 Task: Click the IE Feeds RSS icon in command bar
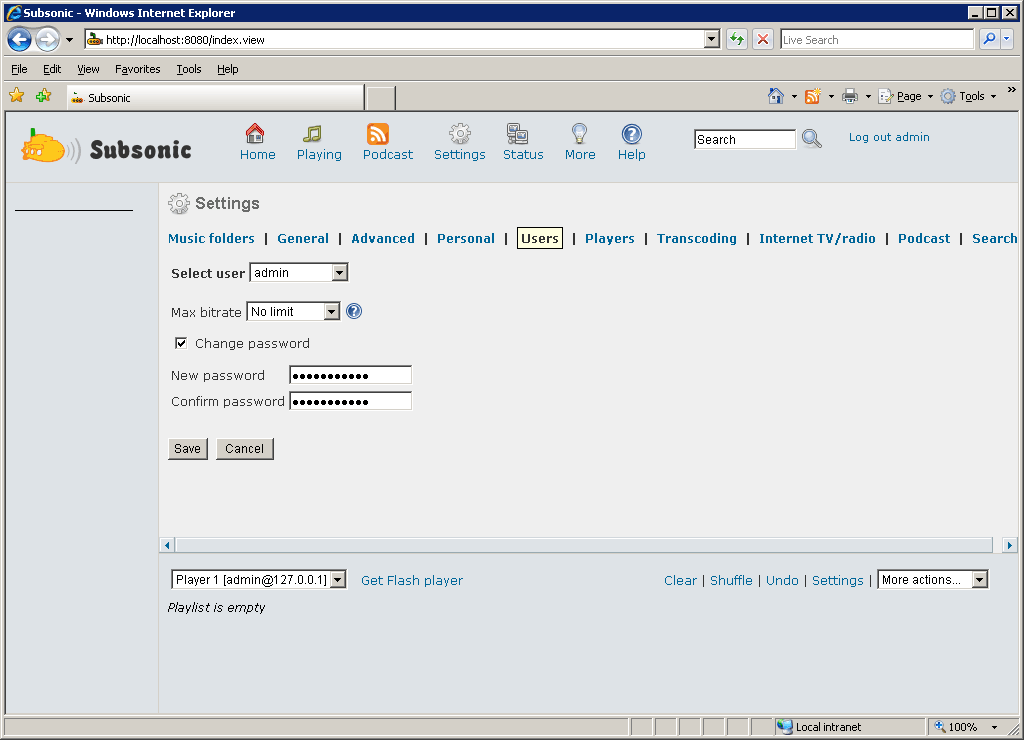[x=813, y=96]
